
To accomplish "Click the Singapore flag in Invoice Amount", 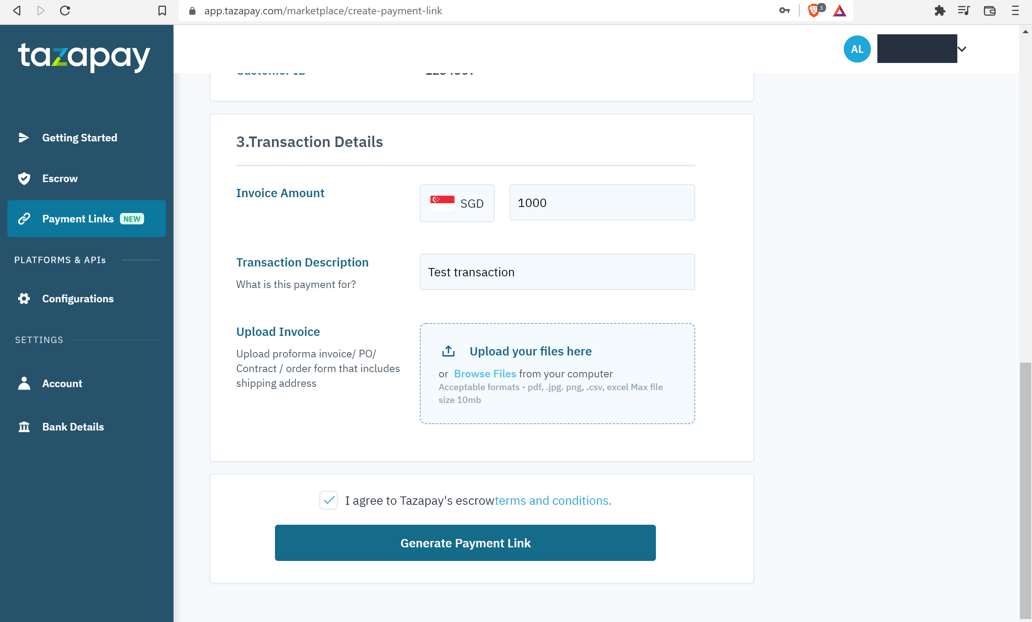I will (x=440, y=202).
